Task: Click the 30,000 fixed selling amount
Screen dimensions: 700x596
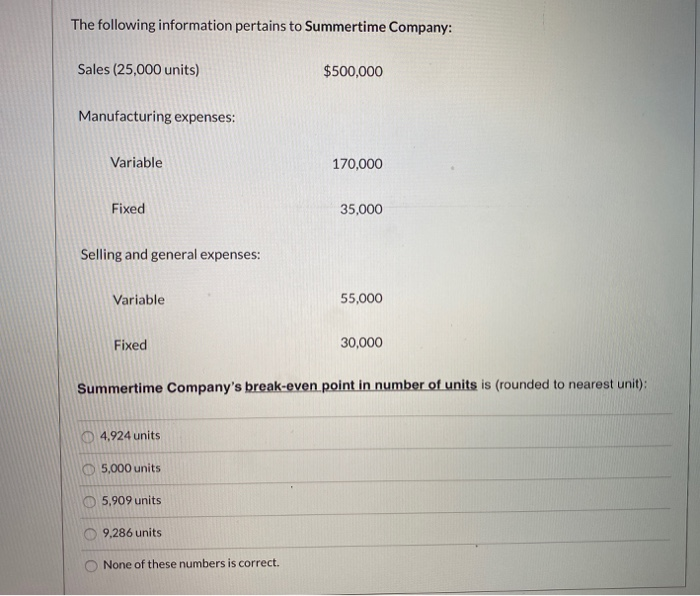Action: 361,343
